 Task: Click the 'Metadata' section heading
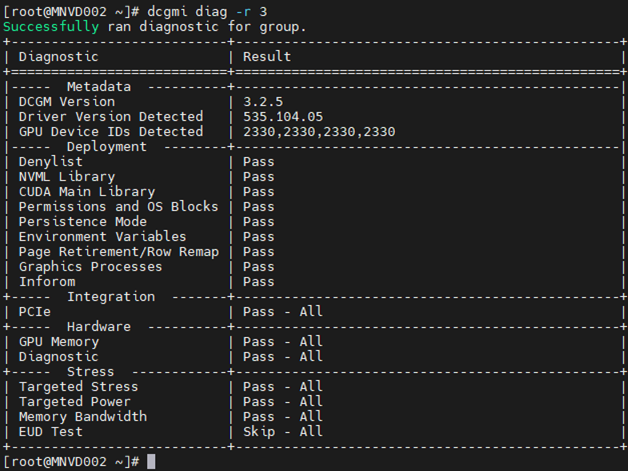click(x=99, y=87)
